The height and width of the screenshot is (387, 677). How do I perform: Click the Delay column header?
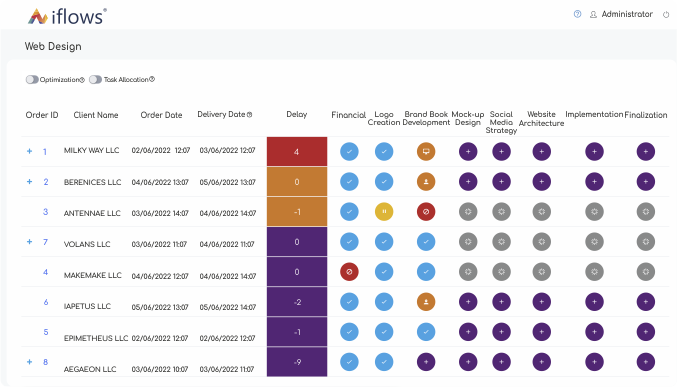(x=297, y=114)
